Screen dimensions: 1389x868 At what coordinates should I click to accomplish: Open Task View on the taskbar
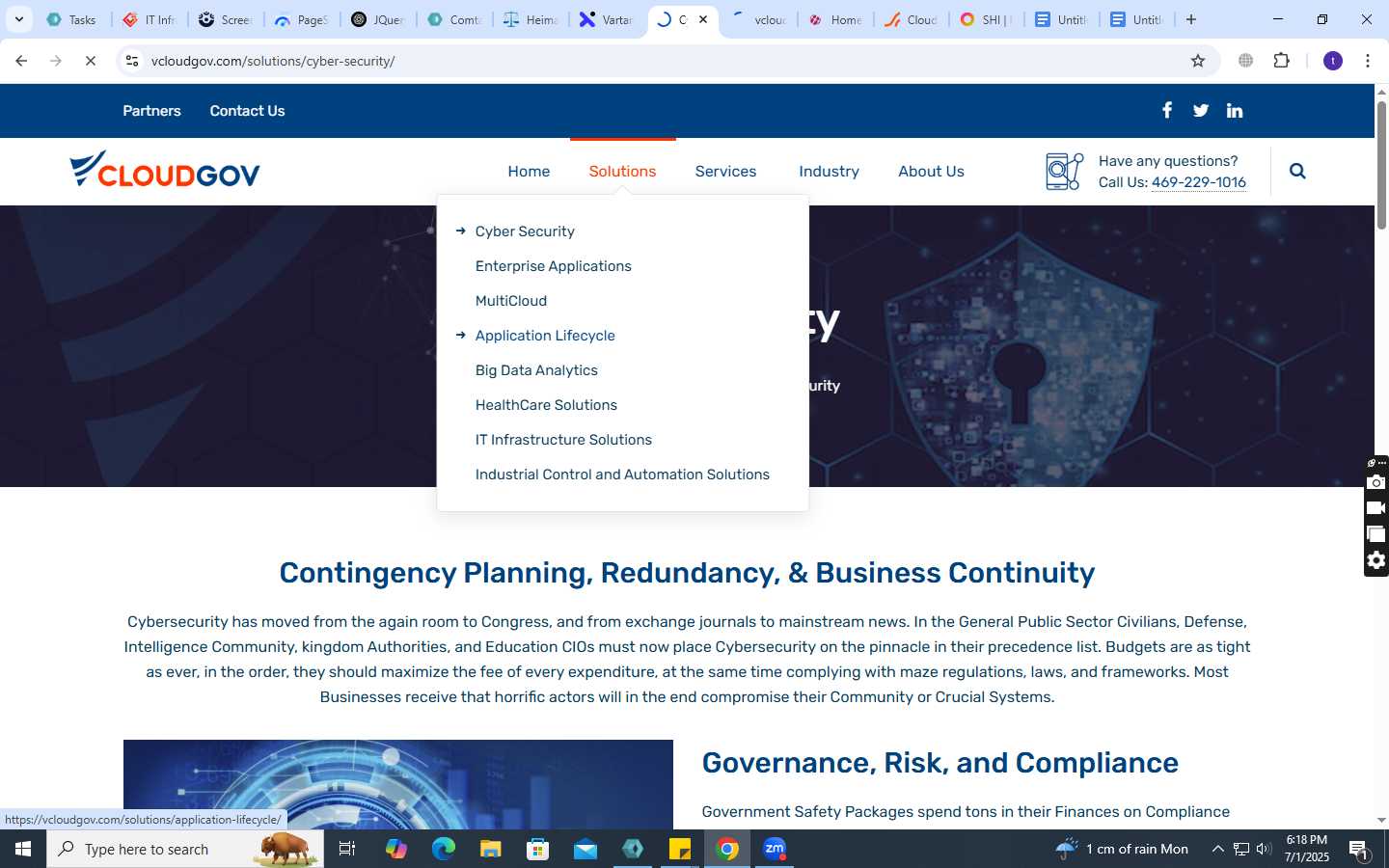[x=347, y=849]
